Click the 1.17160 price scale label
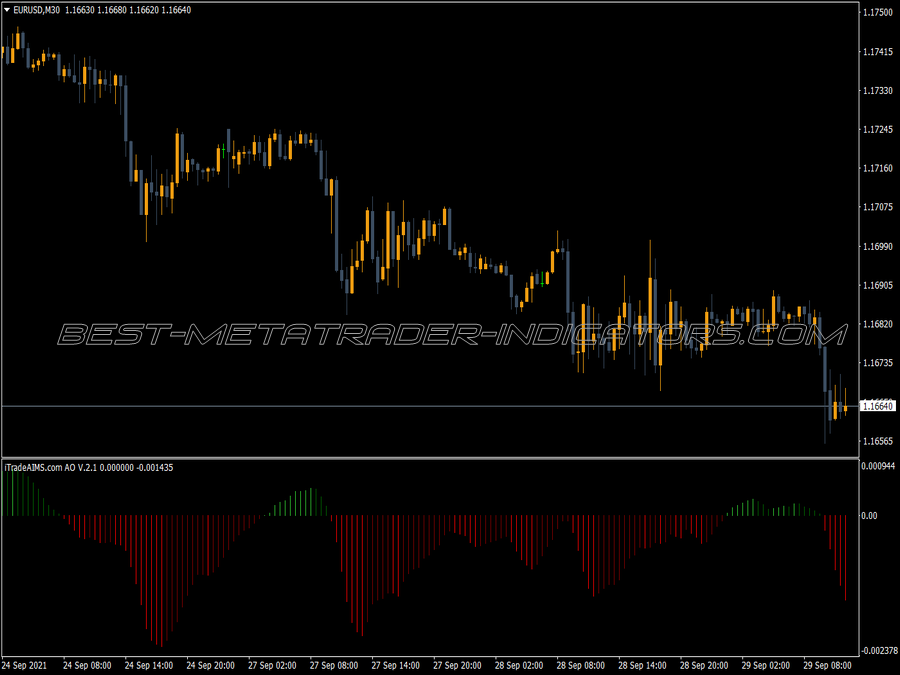Viewport: 900px width, 675px height. click(x=878, y=168)
